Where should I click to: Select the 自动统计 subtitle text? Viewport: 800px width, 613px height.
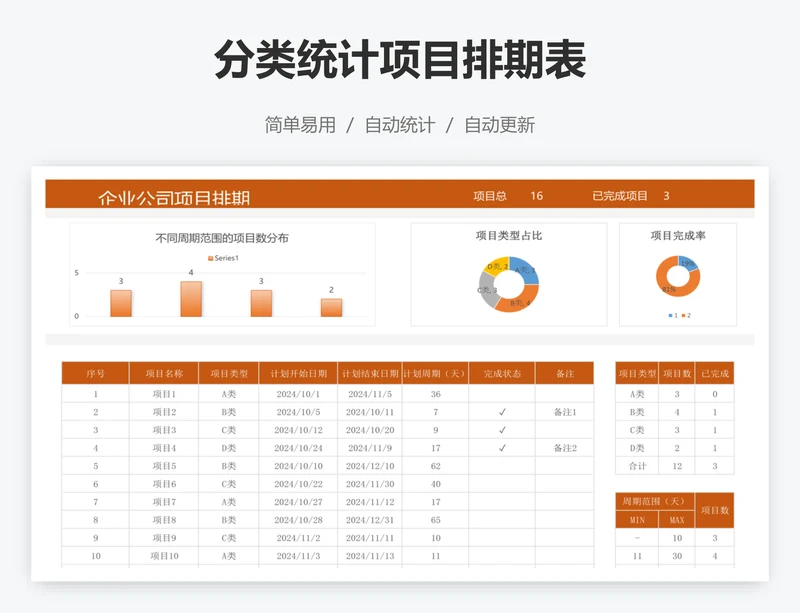point(399,125)
